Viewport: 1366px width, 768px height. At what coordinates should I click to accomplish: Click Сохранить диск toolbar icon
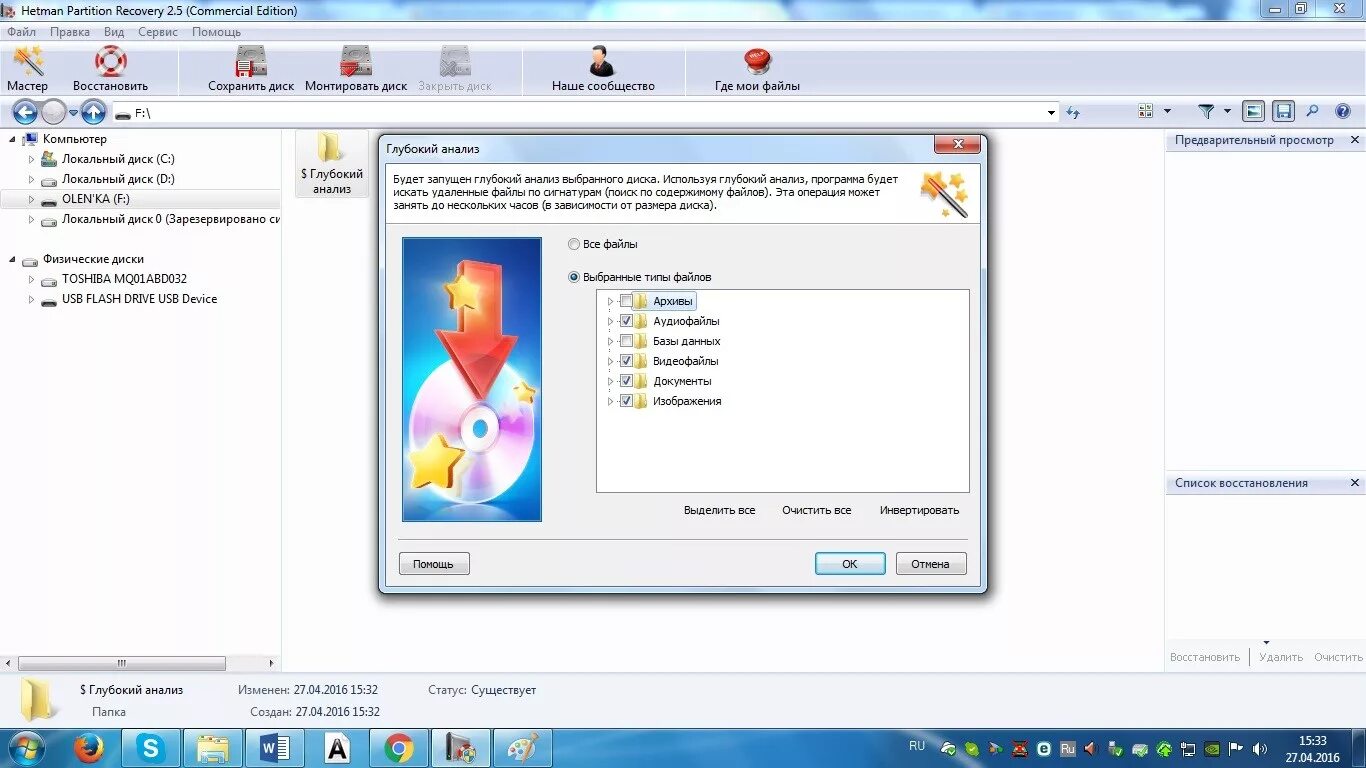pyautogui.click(x=251, y=62)
